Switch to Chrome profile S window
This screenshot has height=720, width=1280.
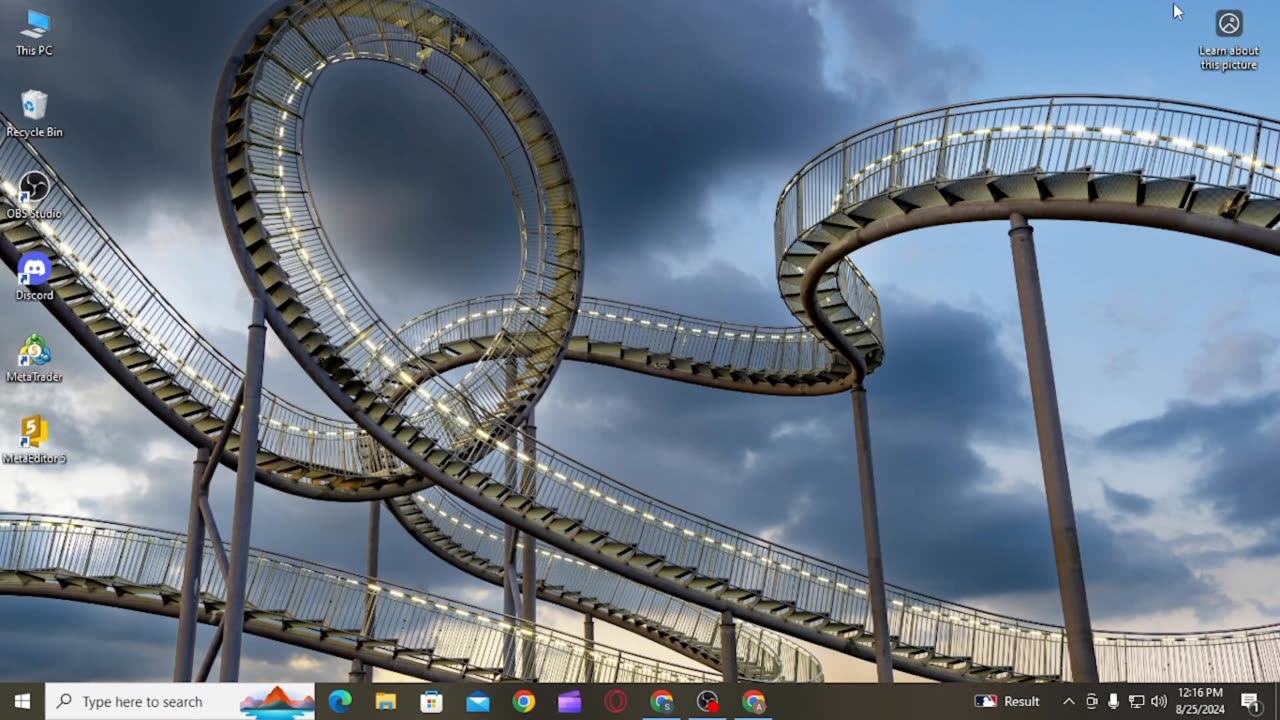pos(662,702)
